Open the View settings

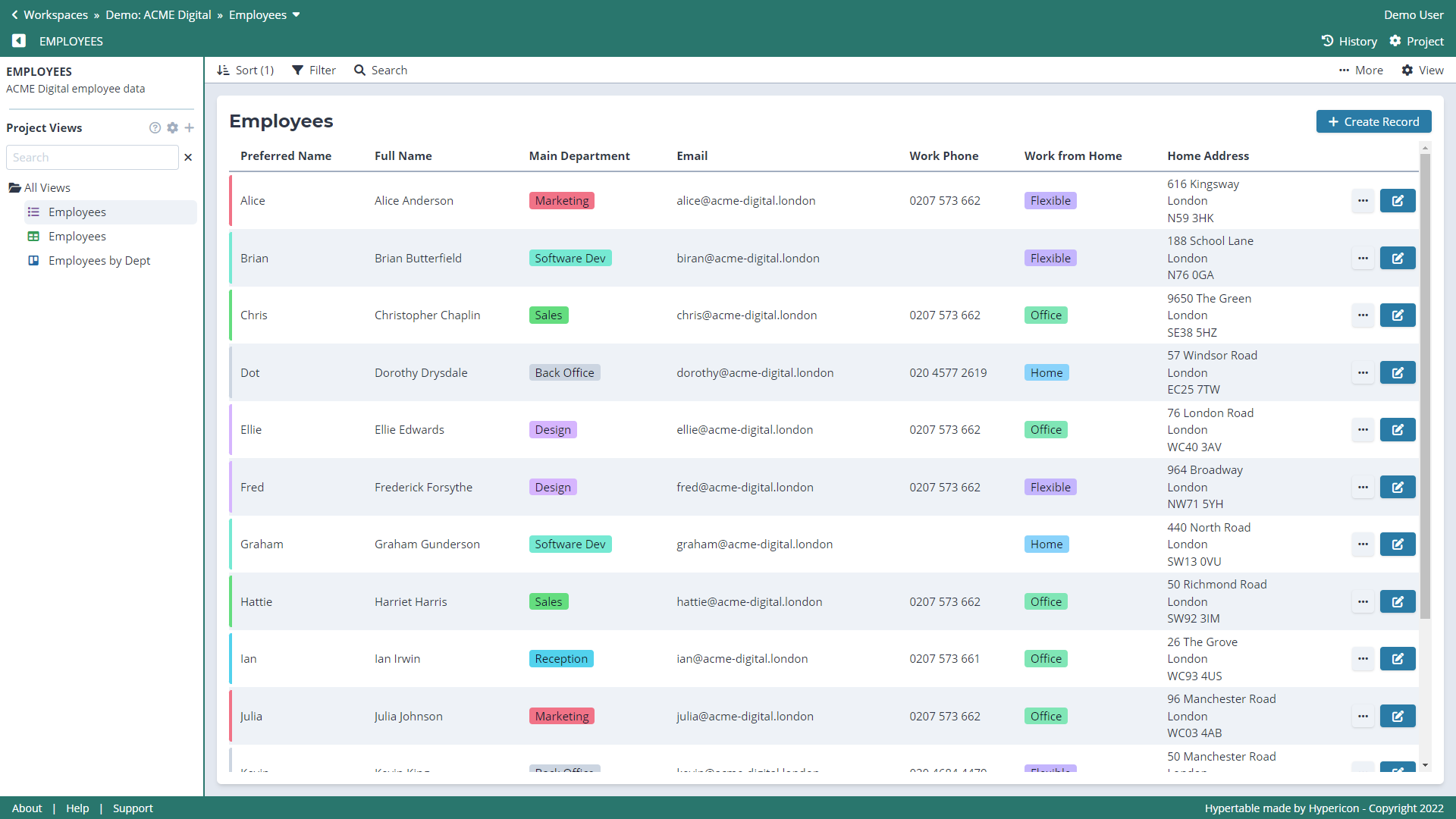1423,70
